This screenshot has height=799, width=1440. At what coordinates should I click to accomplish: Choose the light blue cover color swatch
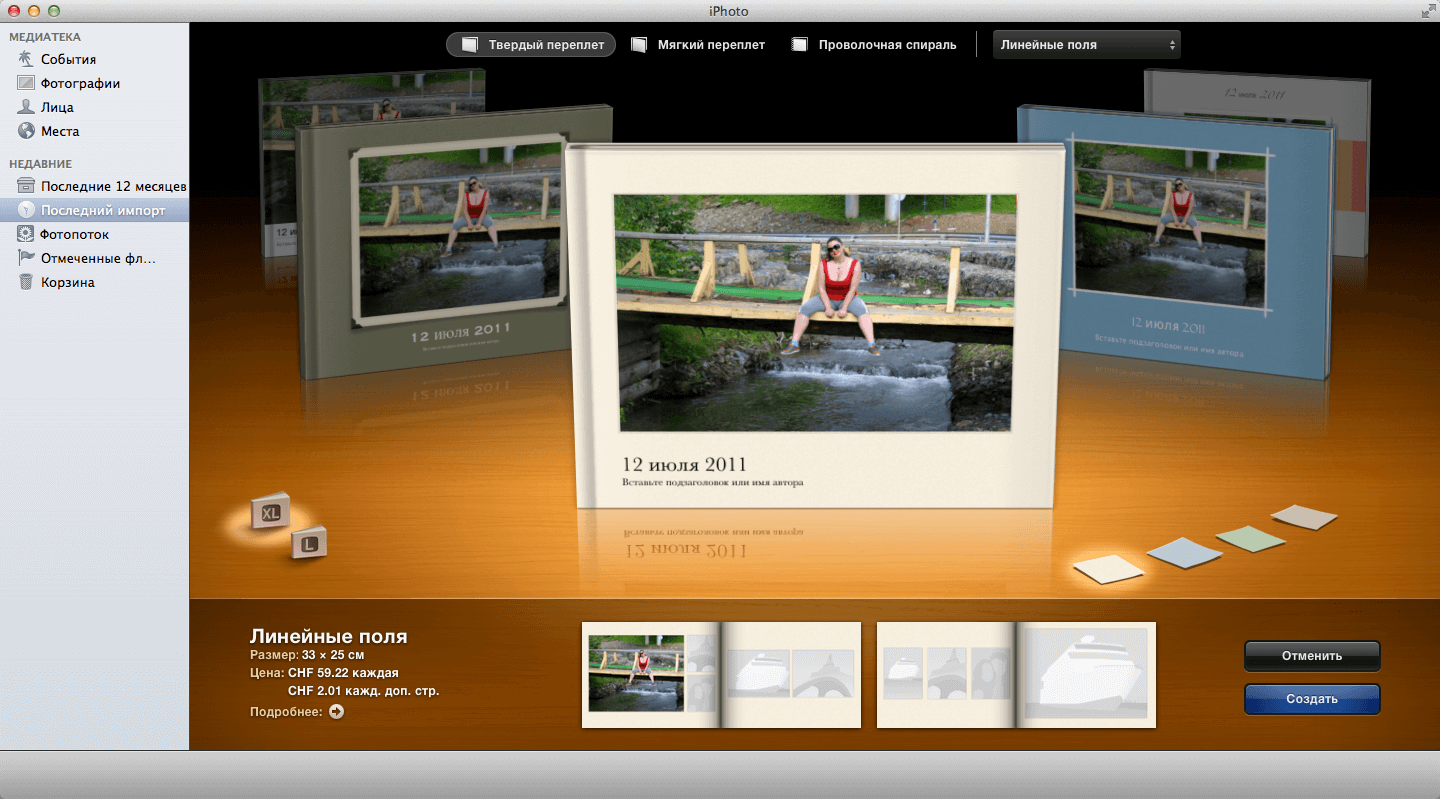(1184, 552)
